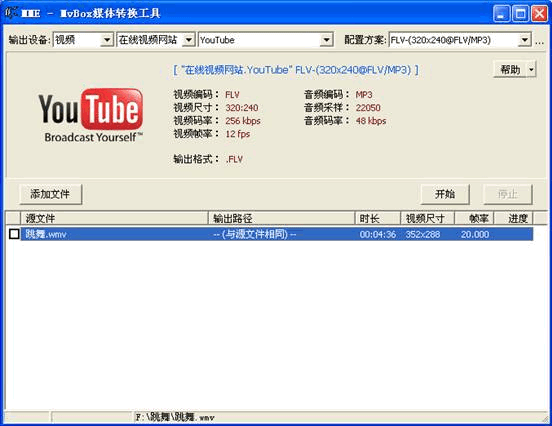Viewport: 552px width, 426px height.
Task: Minimize the MvBox window
Action: (x=501, y=14)
